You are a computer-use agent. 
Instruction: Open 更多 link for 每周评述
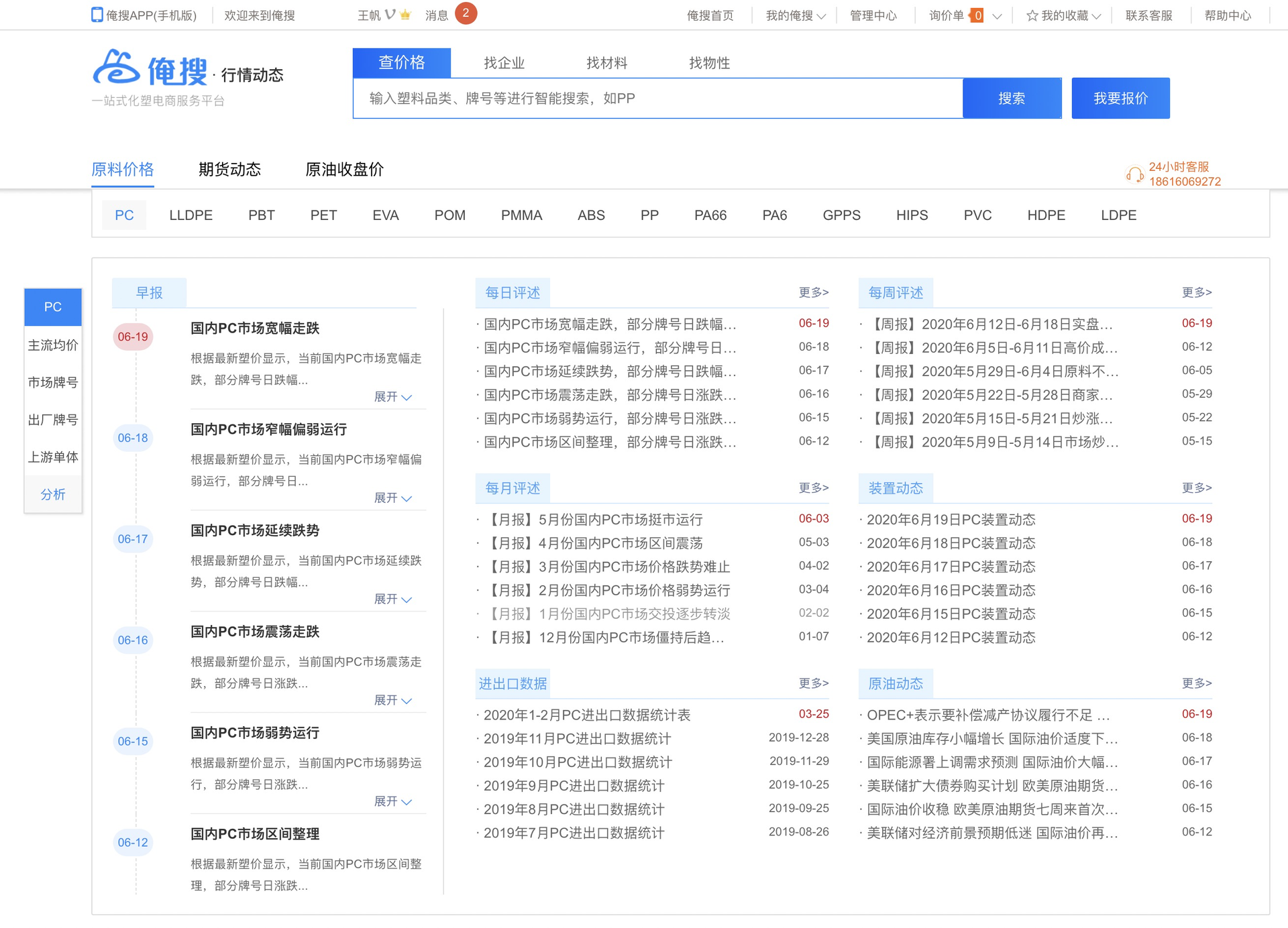(x=1196, y=292)
